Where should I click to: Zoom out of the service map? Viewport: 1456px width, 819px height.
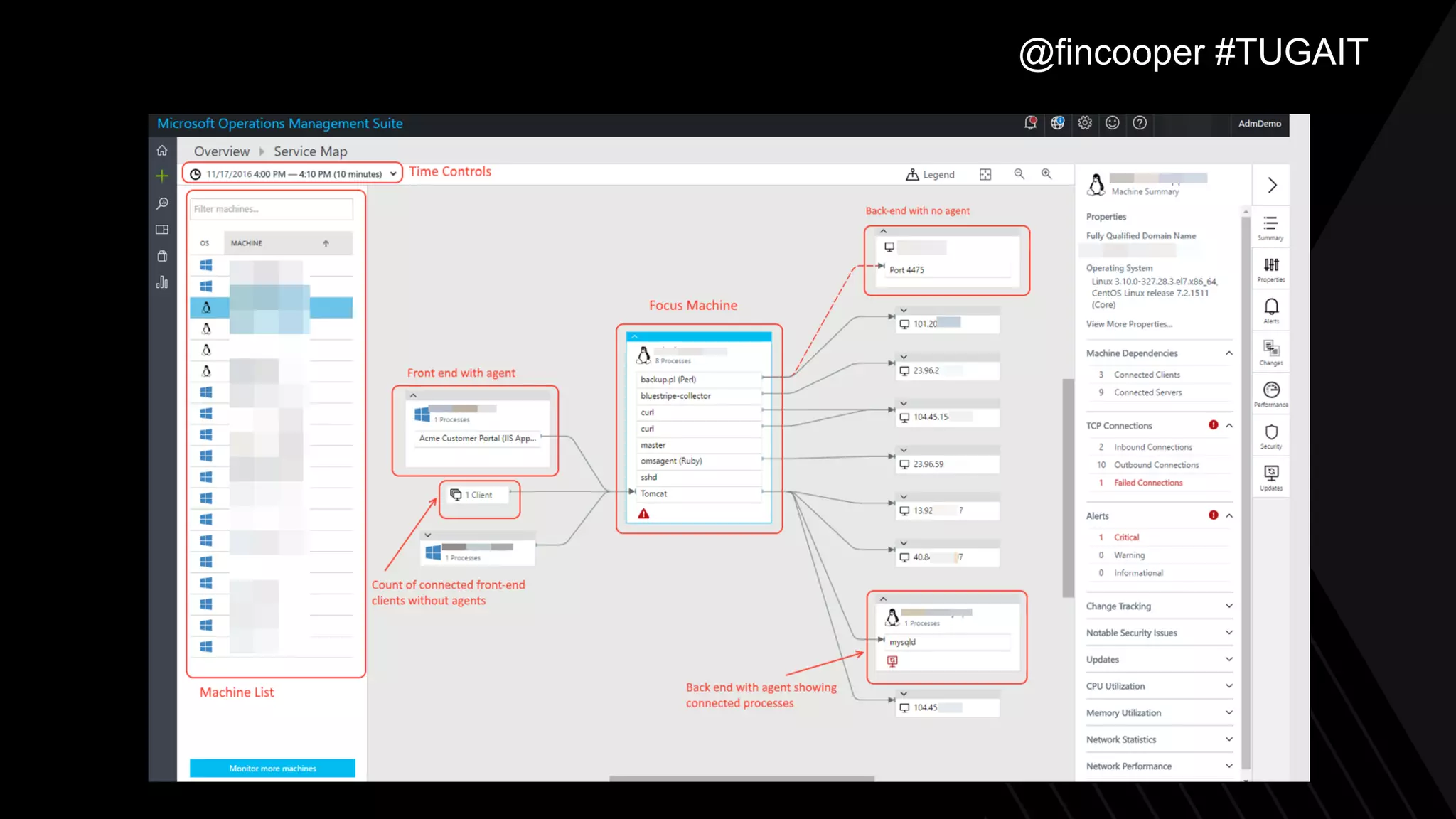[1019, 174]
